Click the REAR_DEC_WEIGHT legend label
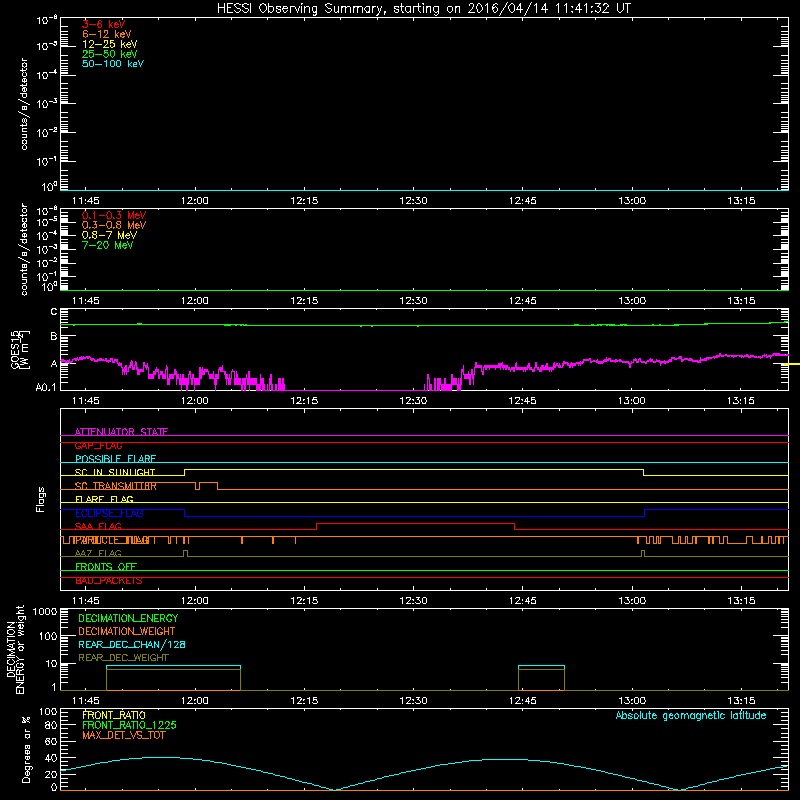 pyautogui.click(x=123, y=658)
